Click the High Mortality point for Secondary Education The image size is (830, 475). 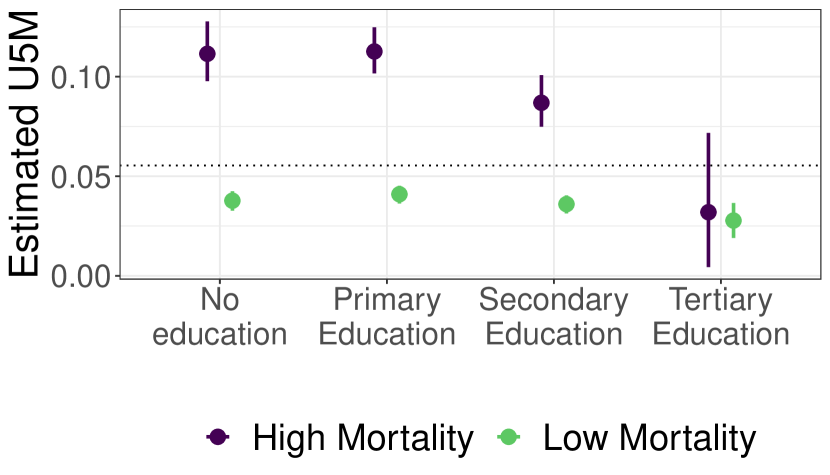(x=541, y=103)
